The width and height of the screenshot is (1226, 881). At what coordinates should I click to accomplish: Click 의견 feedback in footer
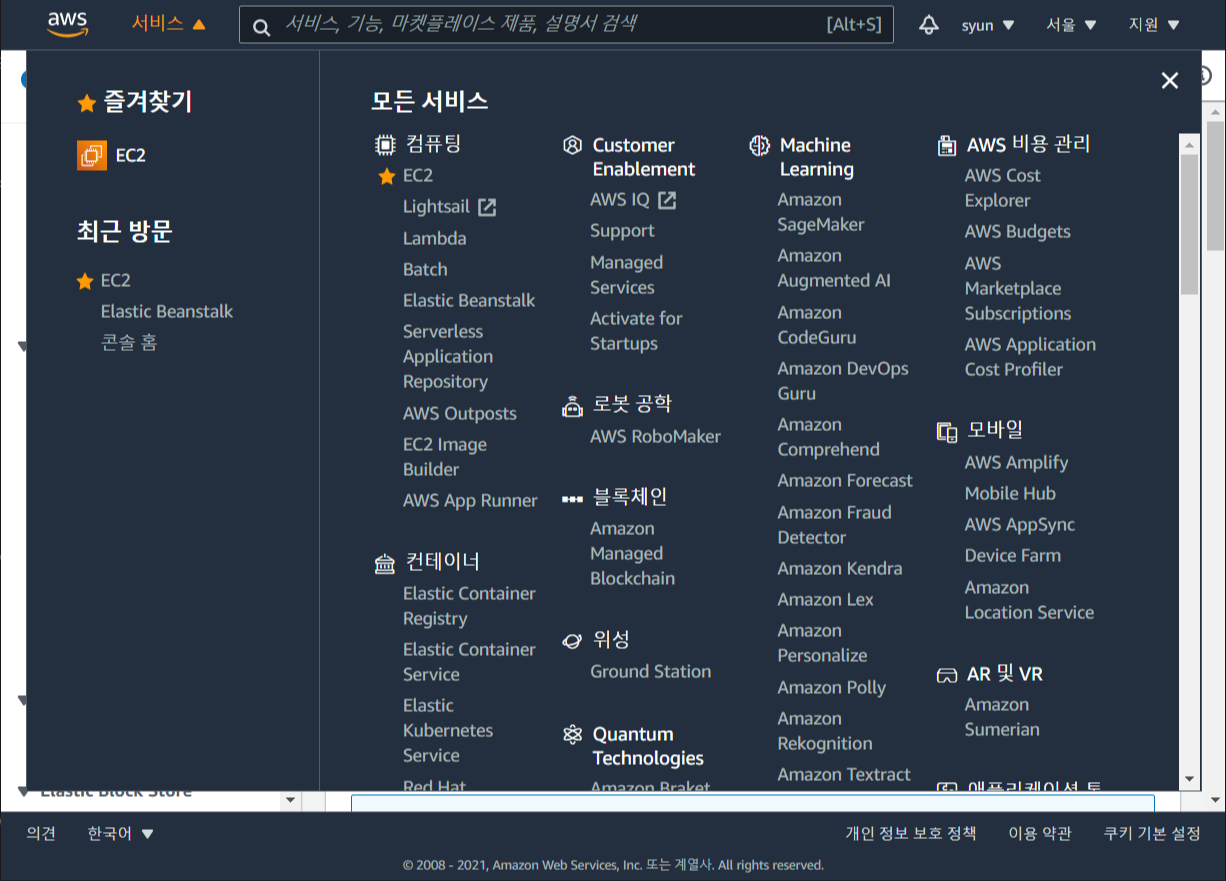point(41,833)
